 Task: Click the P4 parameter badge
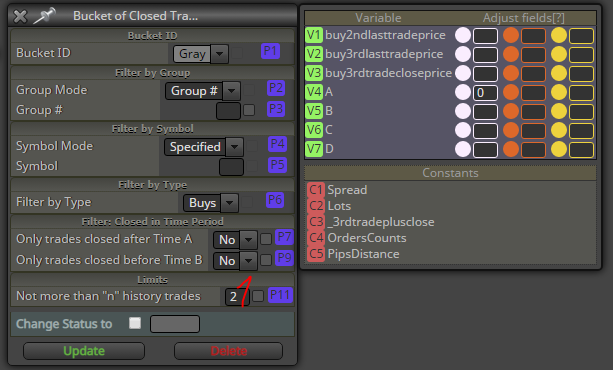point(278,144)
